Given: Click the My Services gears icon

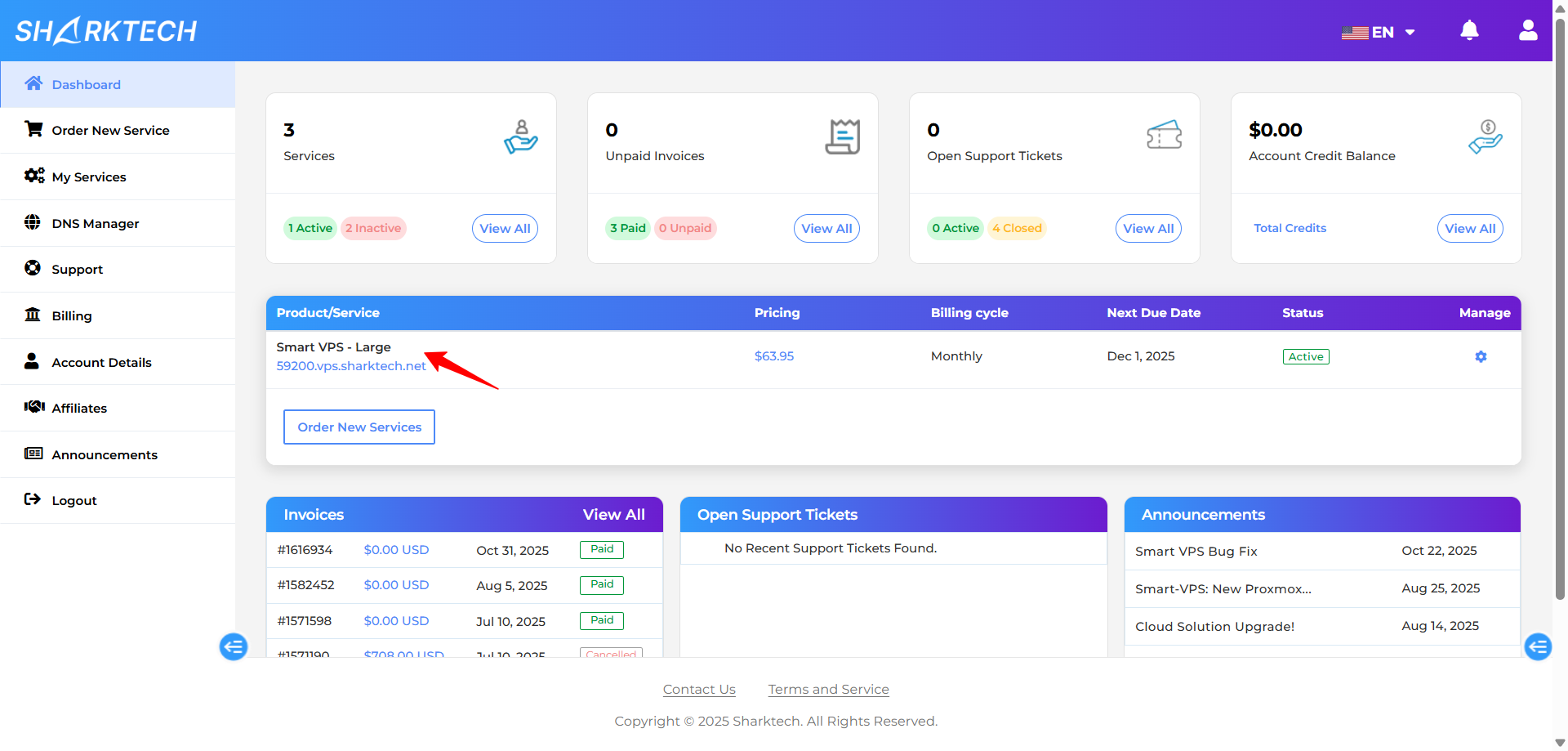Looking at the screenshot, I should [x=33, y=176].
